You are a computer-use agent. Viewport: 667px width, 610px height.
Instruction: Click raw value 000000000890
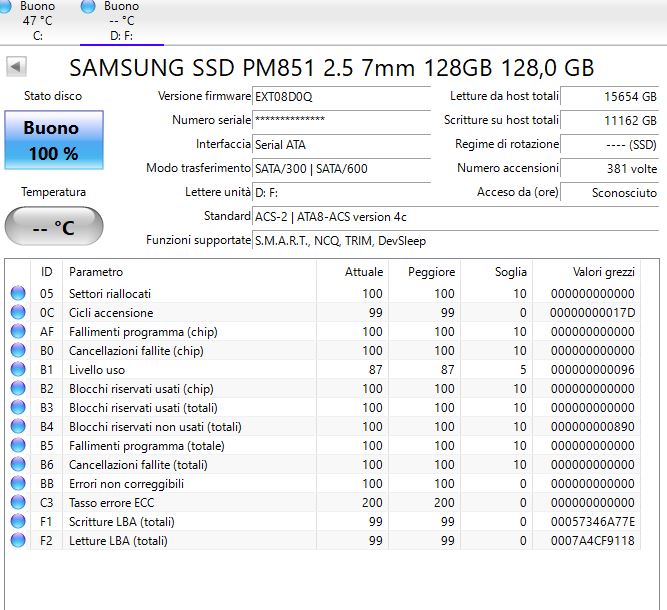click(592, 427)
